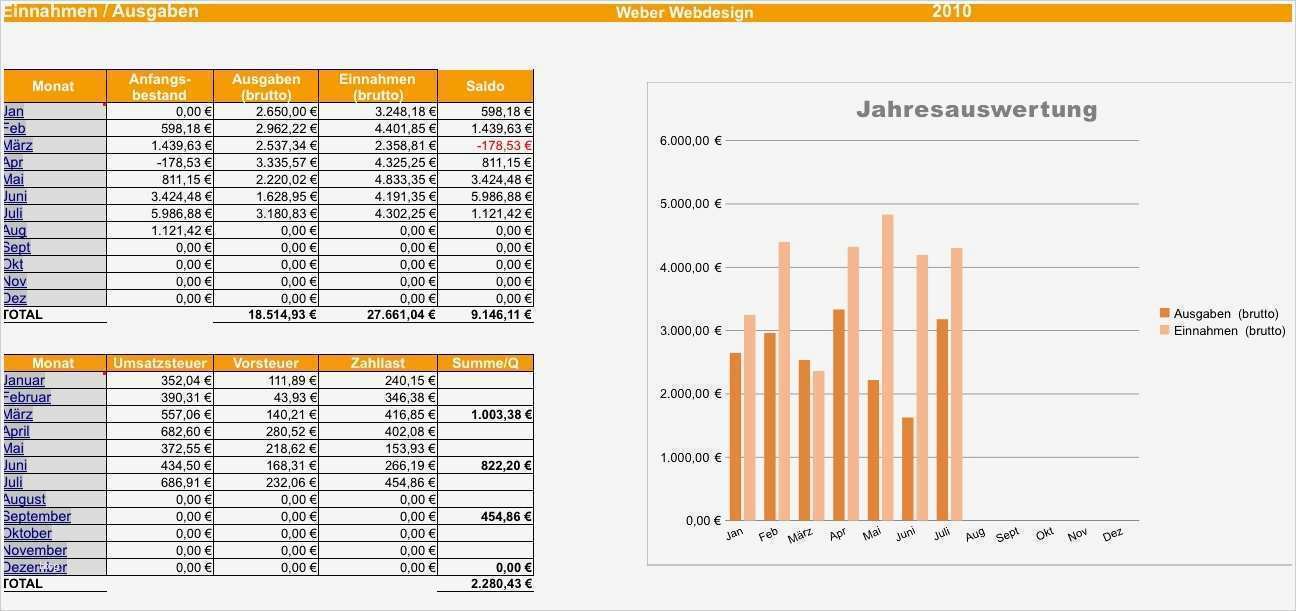Viewport: 1296px width, 611px height.
Task: Click the TOTAL value 9.146,11 €
Action: pos(502,313)
